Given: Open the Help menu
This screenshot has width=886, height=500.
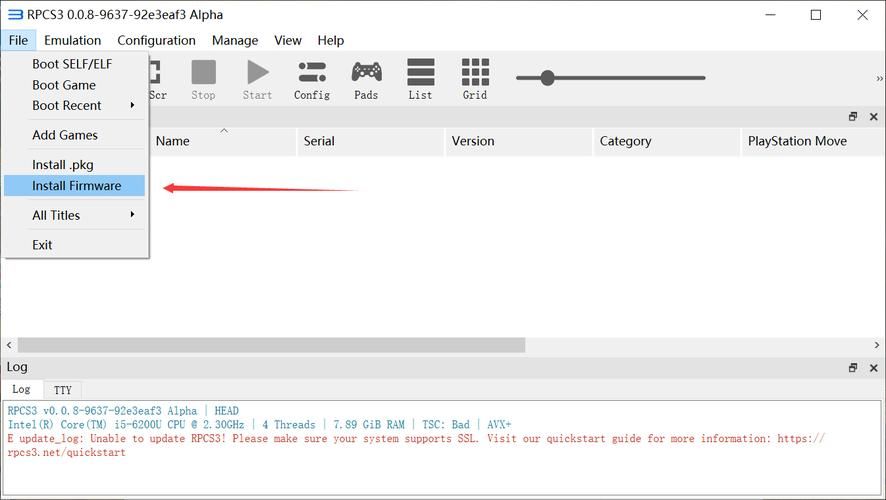Looking at the screenshot, I should (331, 40).
